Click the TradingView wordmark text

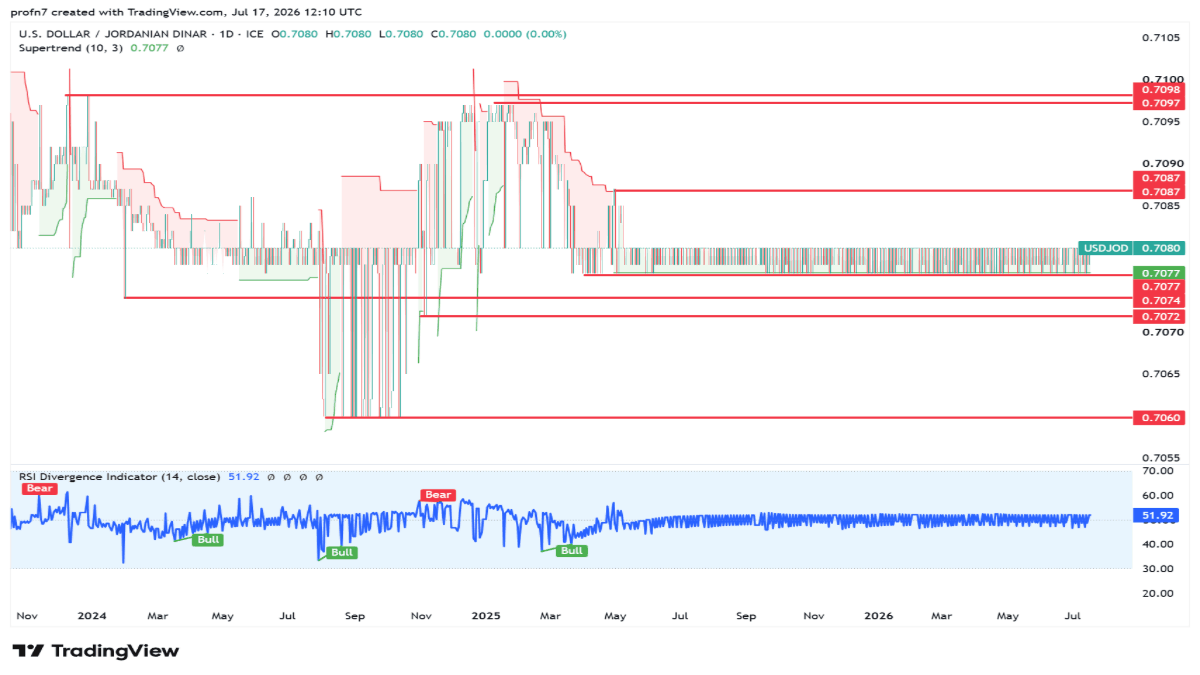pyautogui.click(x=115, y=651)
